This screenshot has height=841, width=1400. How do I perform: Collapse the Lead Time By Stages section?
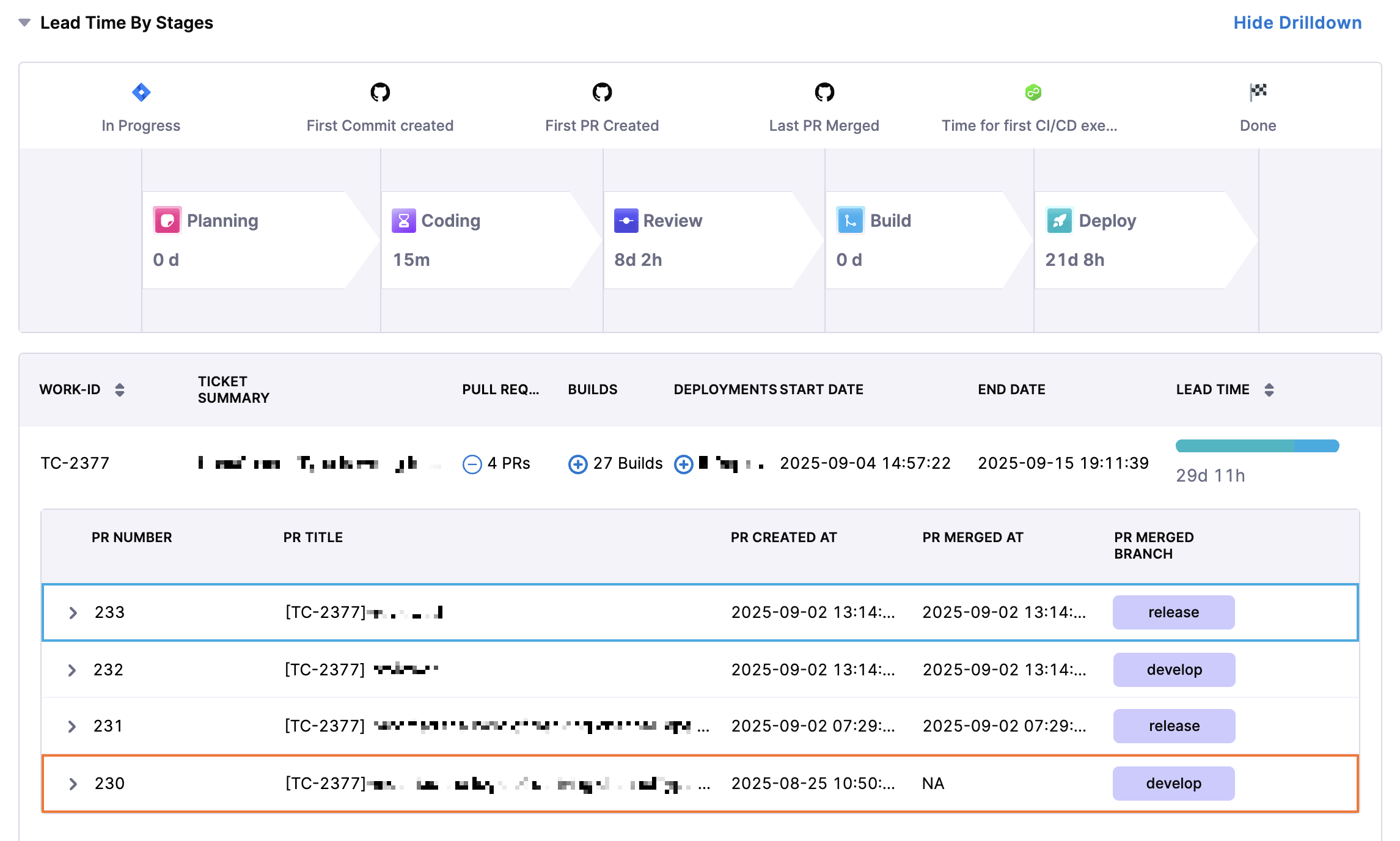[24, 23]
